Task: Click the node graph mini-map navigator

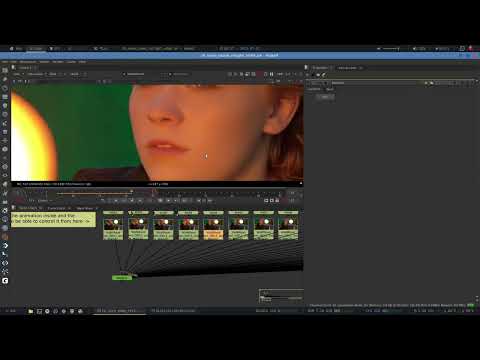Action: (281, 296)
